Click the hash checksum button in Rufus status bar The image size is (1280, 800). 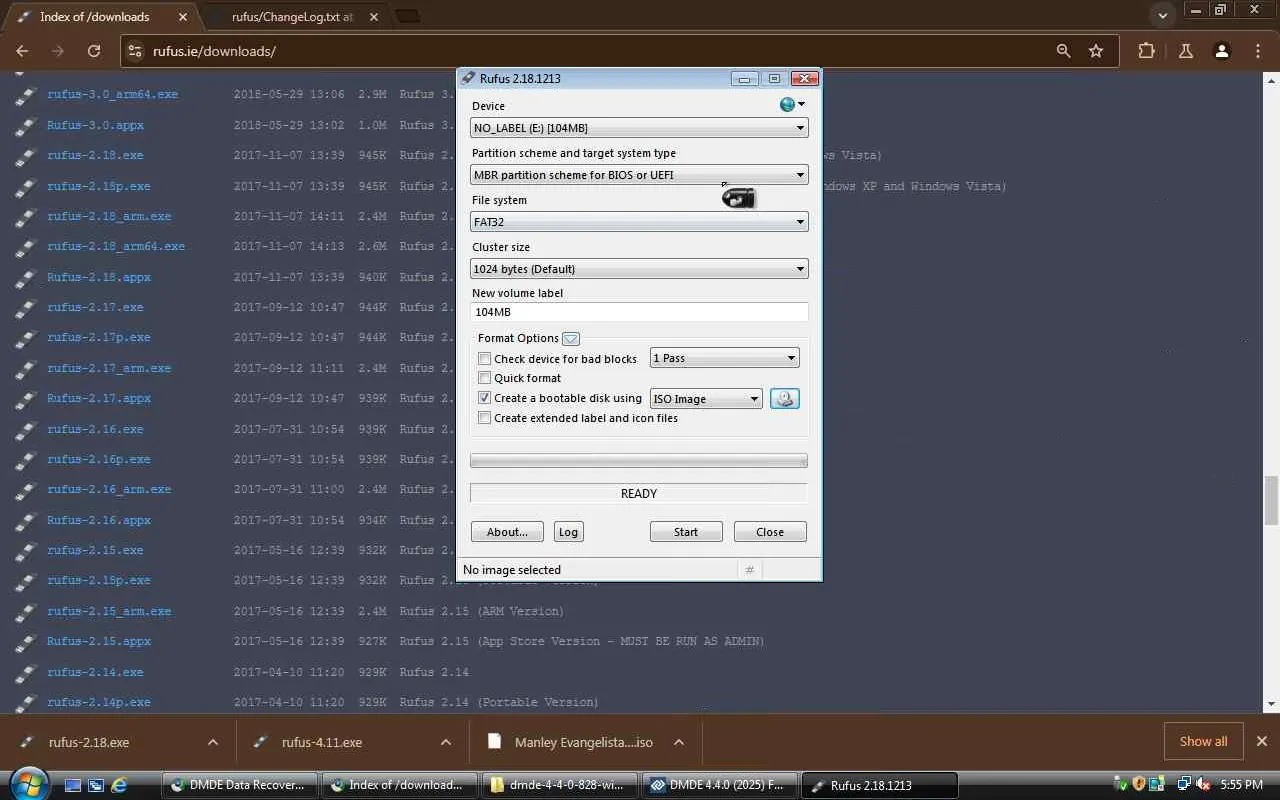coord(750,570)
